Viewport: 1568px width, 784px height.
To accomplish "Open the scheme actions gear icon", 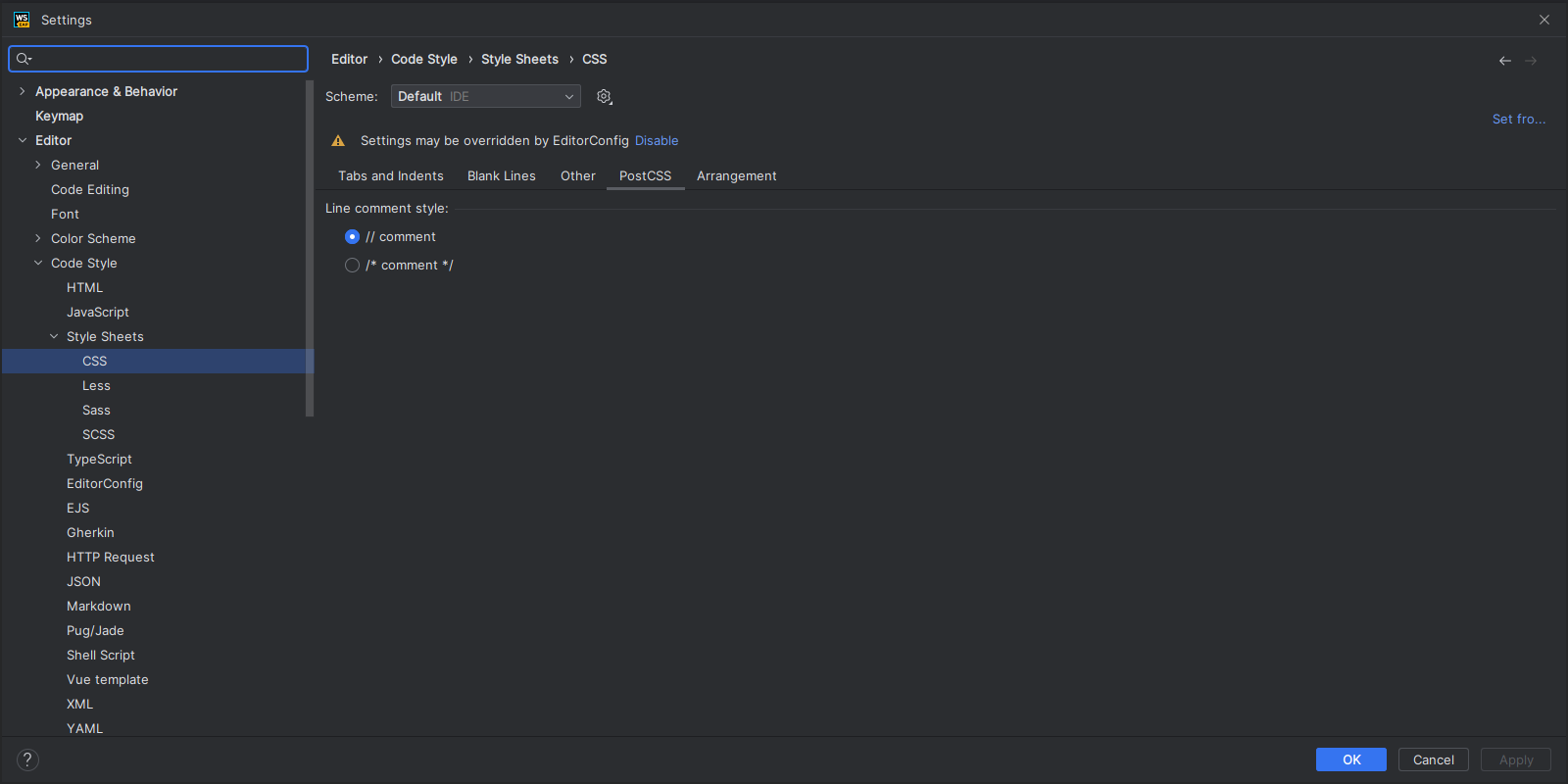I will pos(605,96).
